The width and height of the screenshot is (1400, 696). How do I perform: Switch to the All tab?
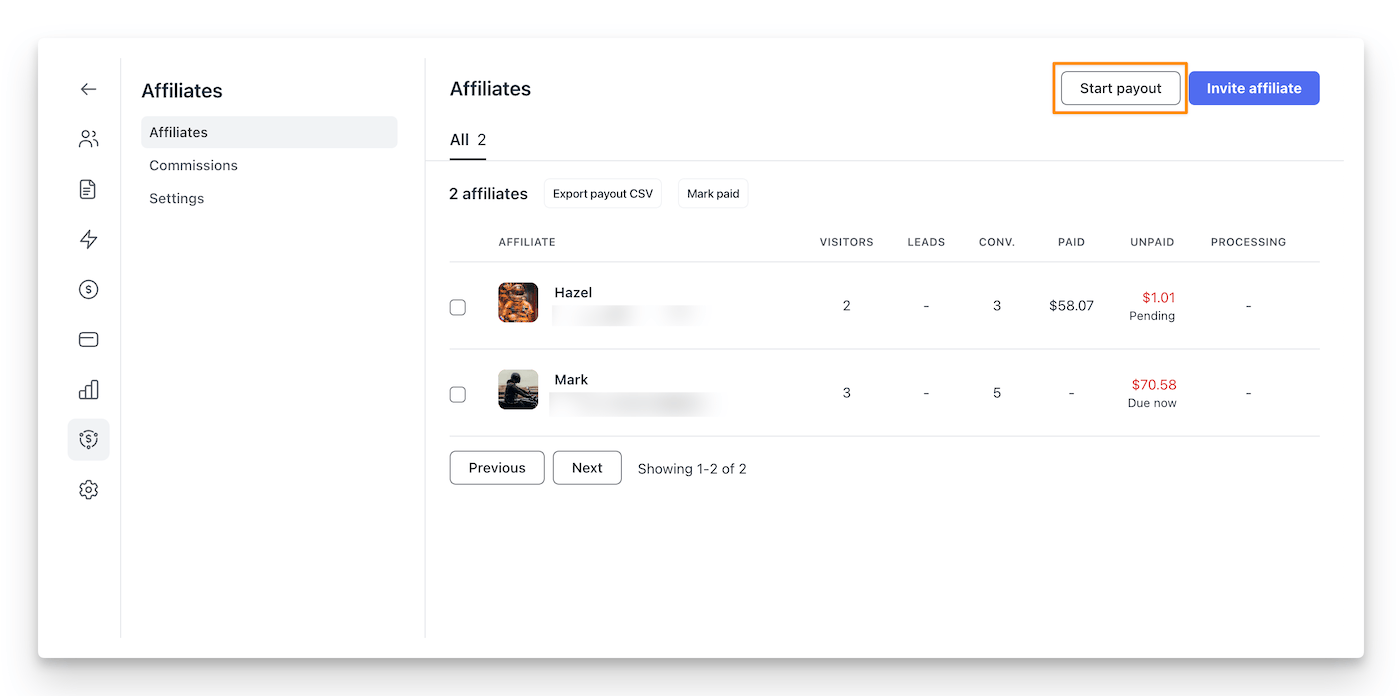467,140
